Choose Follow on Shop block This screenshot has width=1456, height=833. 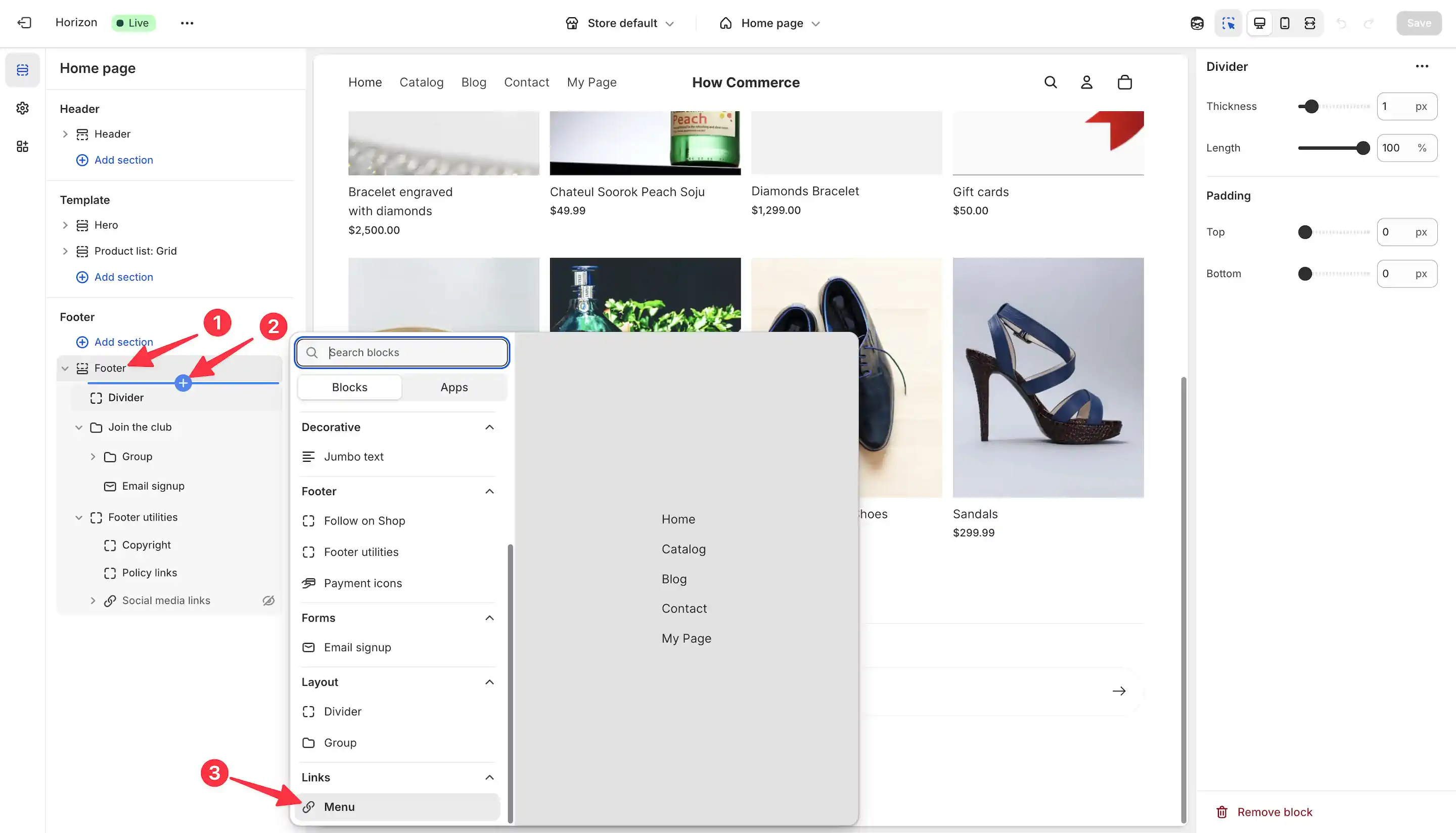398,520
